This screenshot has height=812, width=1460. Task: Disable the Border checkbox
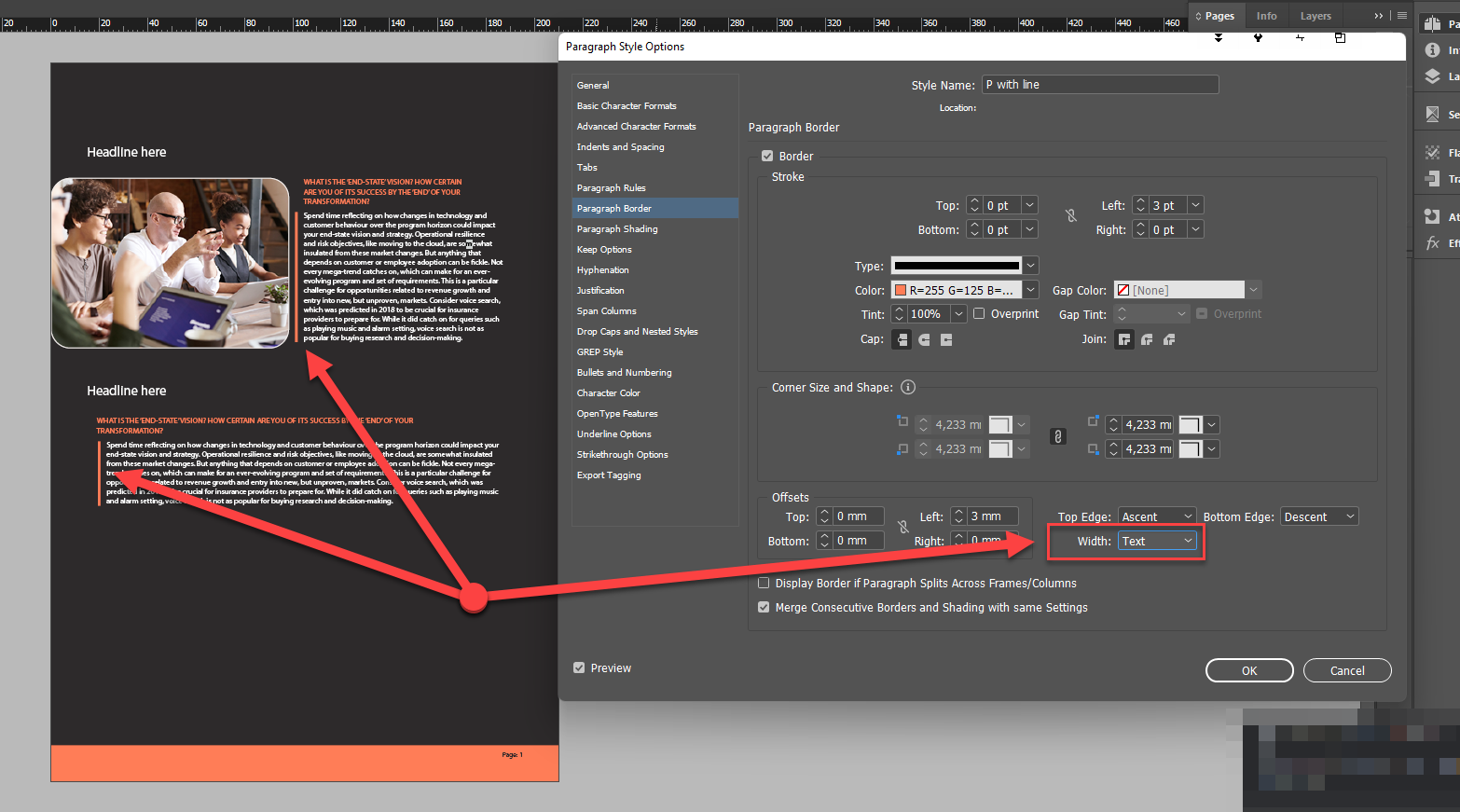coord(767,156)
